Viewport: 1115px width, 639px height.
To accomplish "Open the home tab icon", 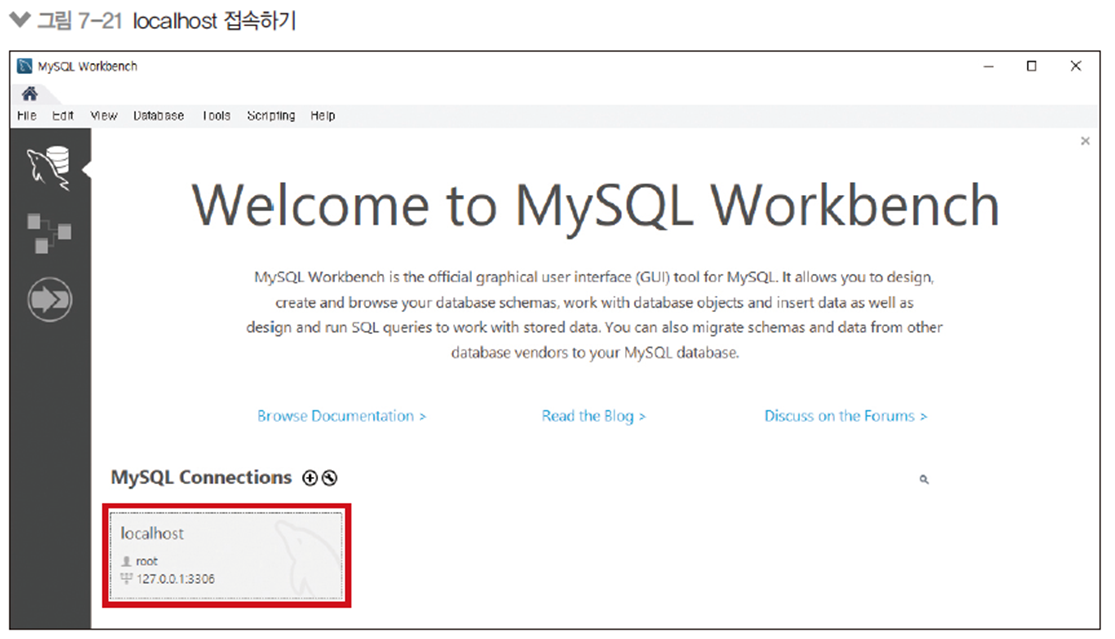I will point(30,93).
